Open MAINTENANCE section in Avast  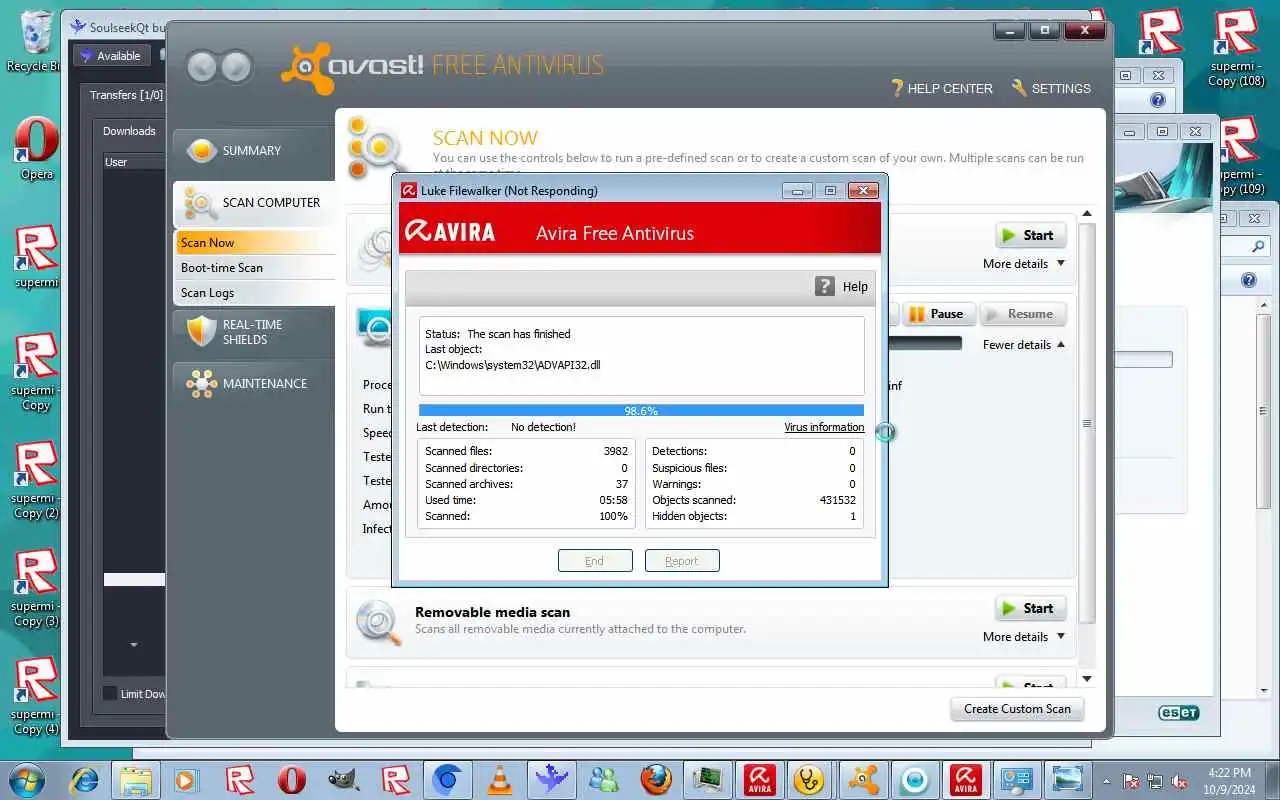[x=253, y=384]
